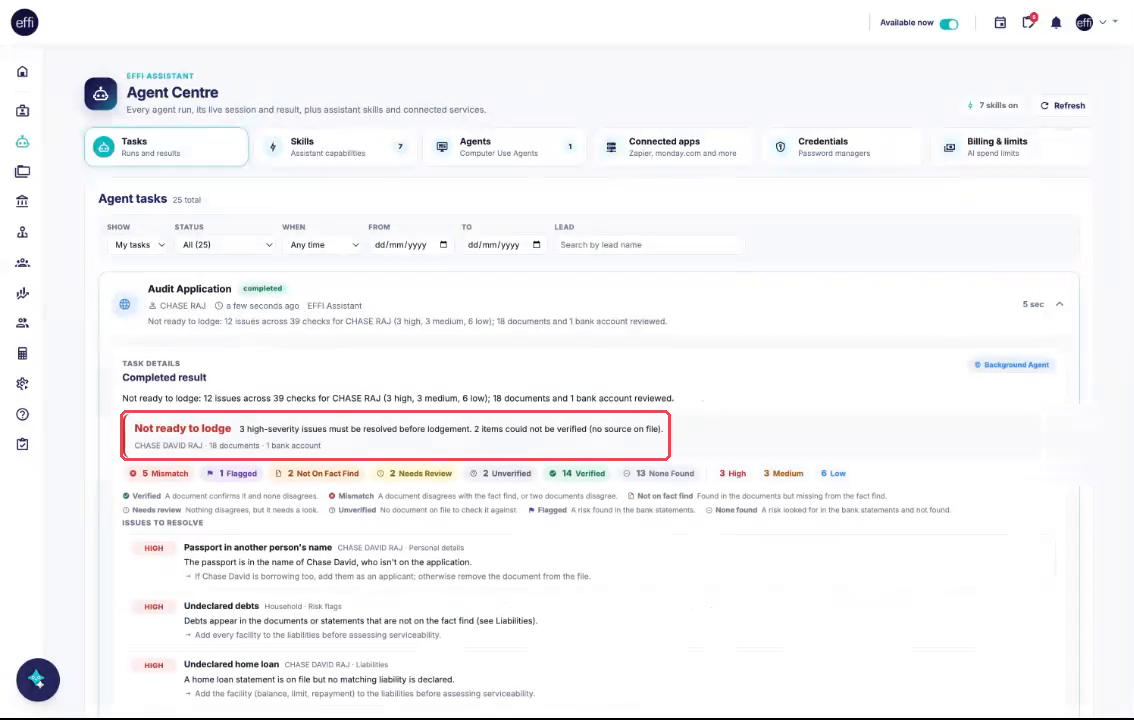
Task: Click the 7 skills on label
Action: pos(998,106)
